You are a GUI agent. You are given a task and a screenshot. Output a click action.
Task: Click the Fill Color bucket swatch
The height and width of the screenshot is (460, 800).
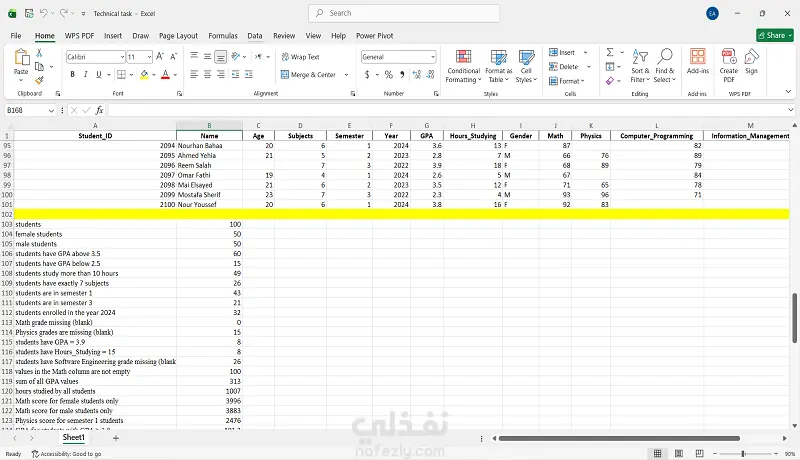(144, 75)
